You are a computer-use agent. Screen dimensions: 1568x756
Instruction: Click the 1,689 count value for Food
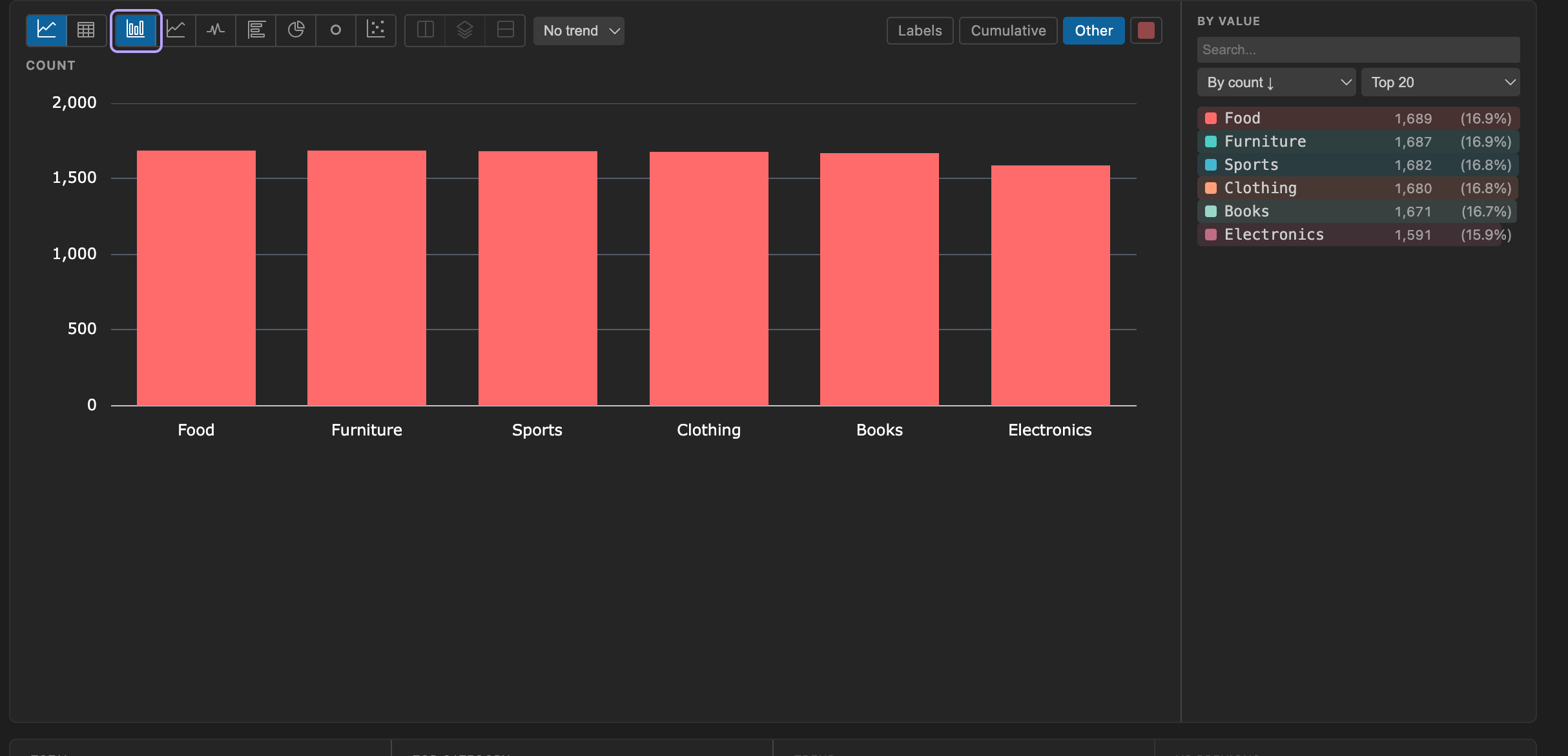[x=1413, y=118]
